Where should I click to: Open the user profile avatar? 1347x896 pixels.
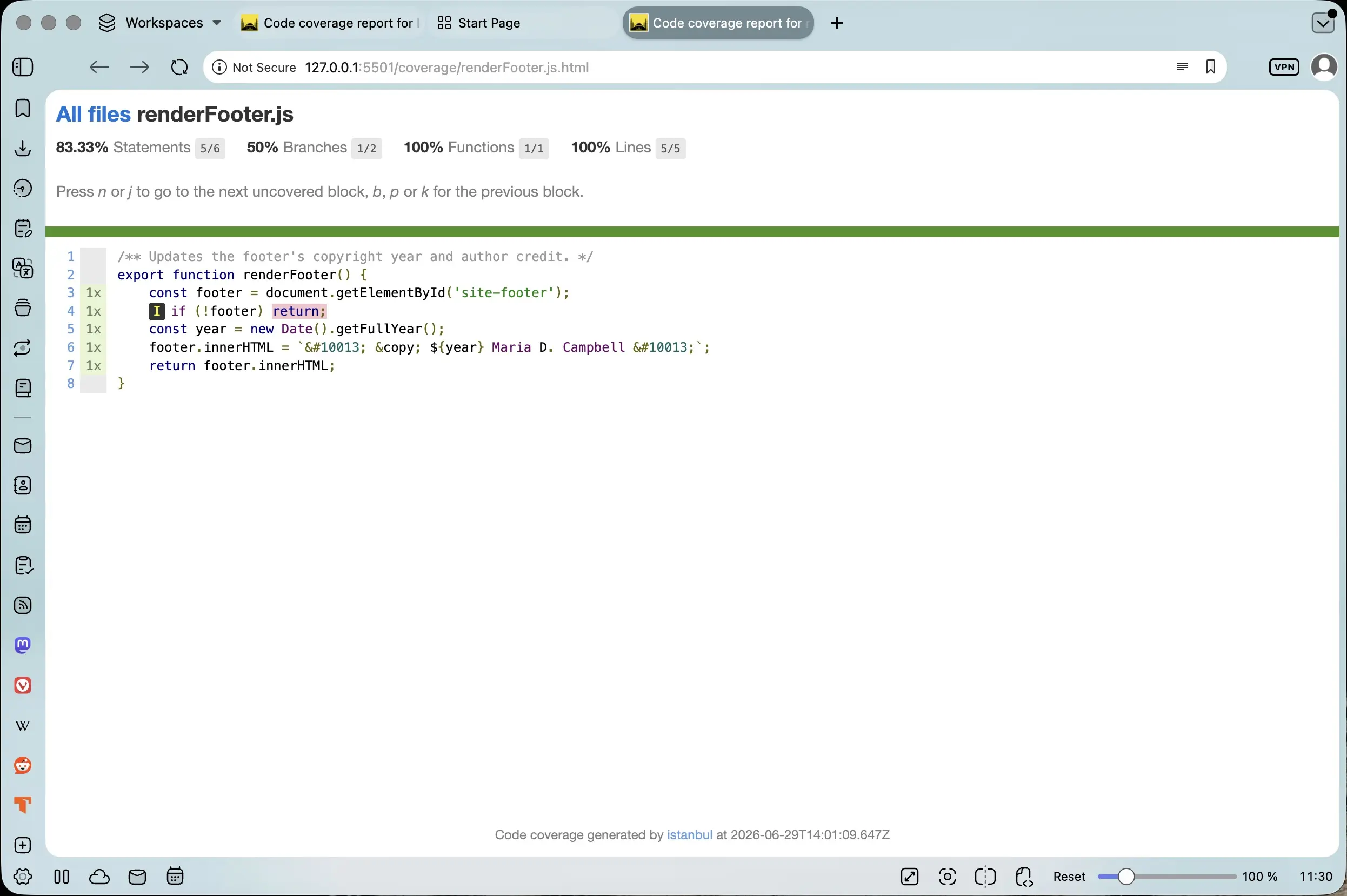[x=1324, y=67]
